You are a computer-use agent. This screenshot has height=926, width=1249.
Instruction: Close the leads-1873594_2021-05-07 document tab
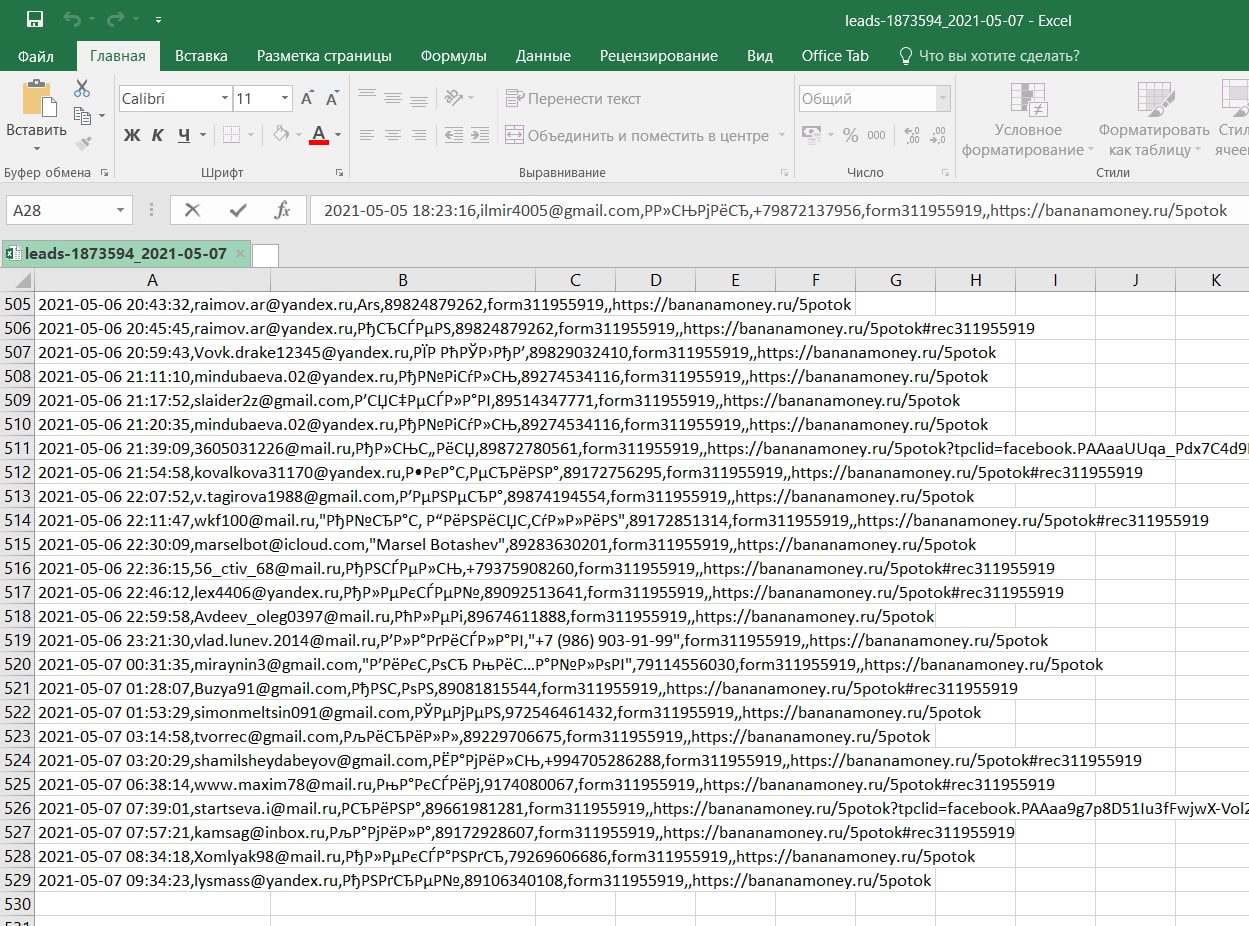click(240, 254)
